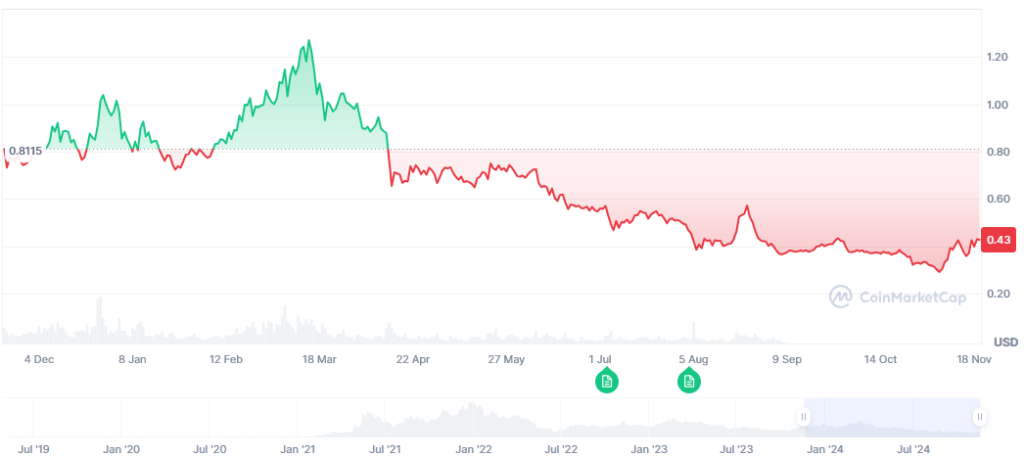This screenshot has height=456, width=1024.
Task: Click the left range slider handle
Action: click(803, 416)
